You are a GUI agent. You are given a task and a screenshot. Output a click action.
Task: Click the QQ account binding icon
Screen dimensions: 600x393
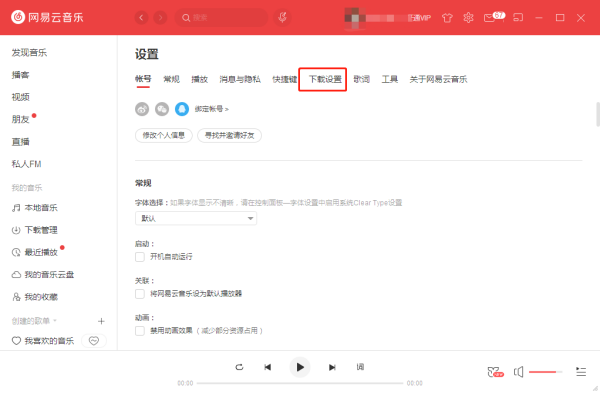182,109
